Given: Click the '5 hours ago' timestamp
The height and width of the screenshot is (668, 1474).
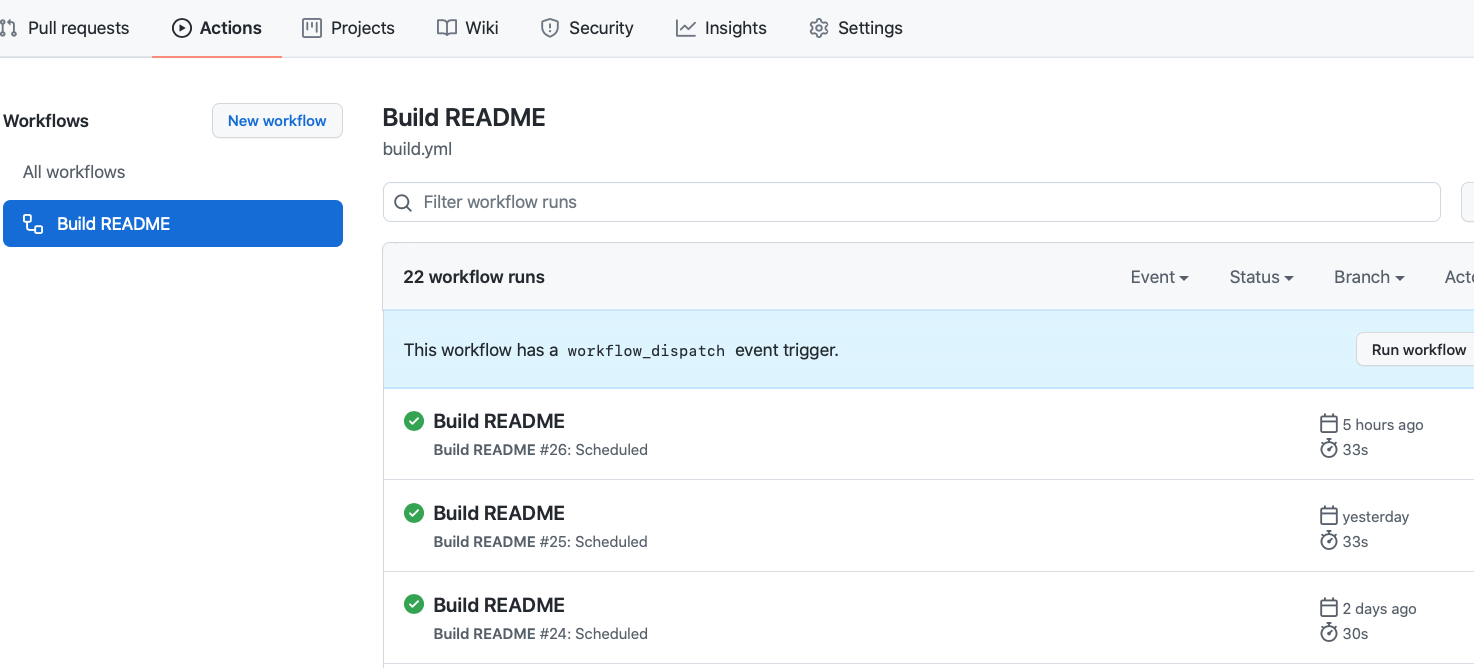Looking at the screenshot, I should point(1383,424).
